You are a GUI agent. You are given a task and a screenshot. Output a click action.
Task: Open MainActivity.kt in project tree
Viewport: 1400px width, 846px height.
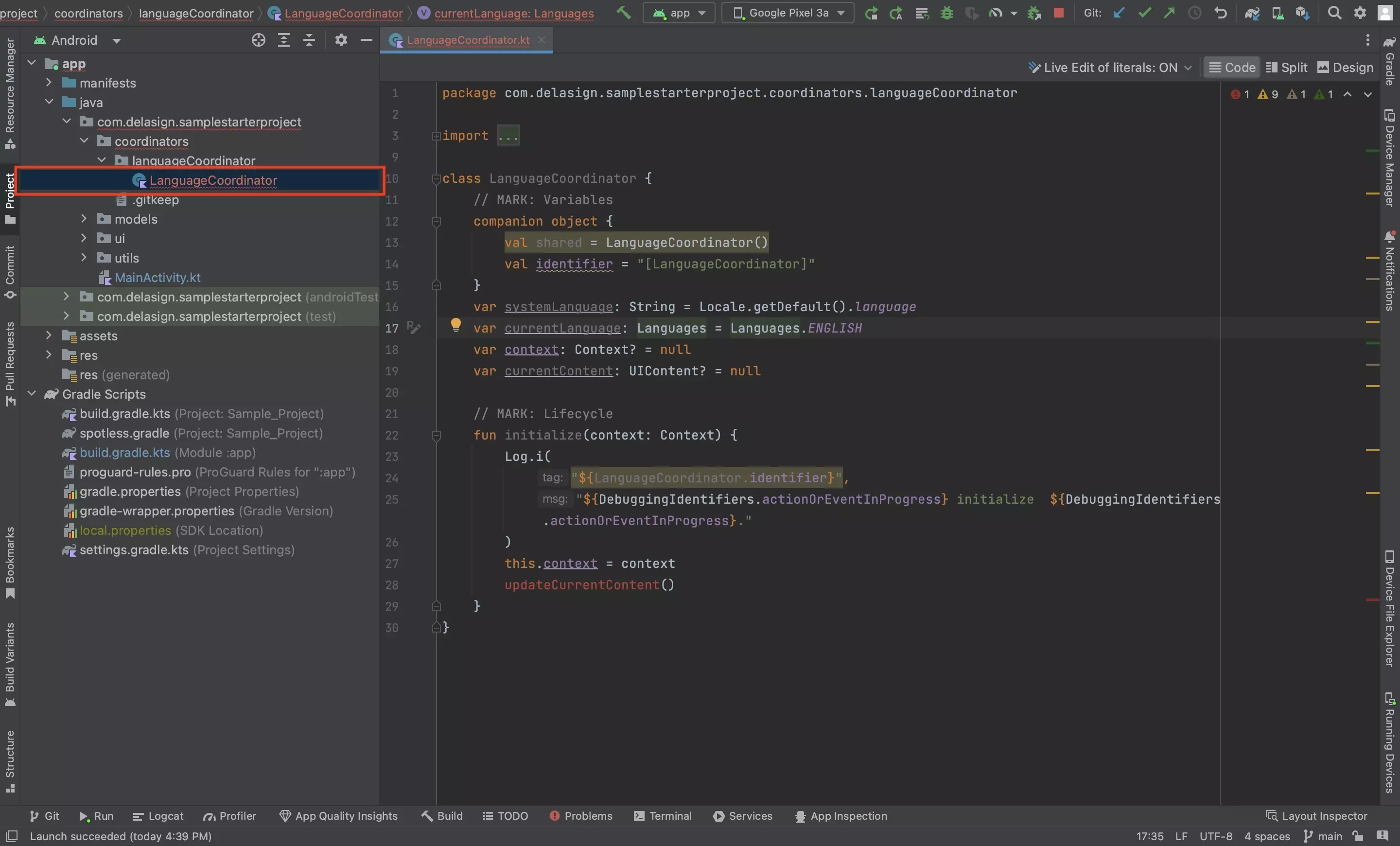[x=157, y=277]
